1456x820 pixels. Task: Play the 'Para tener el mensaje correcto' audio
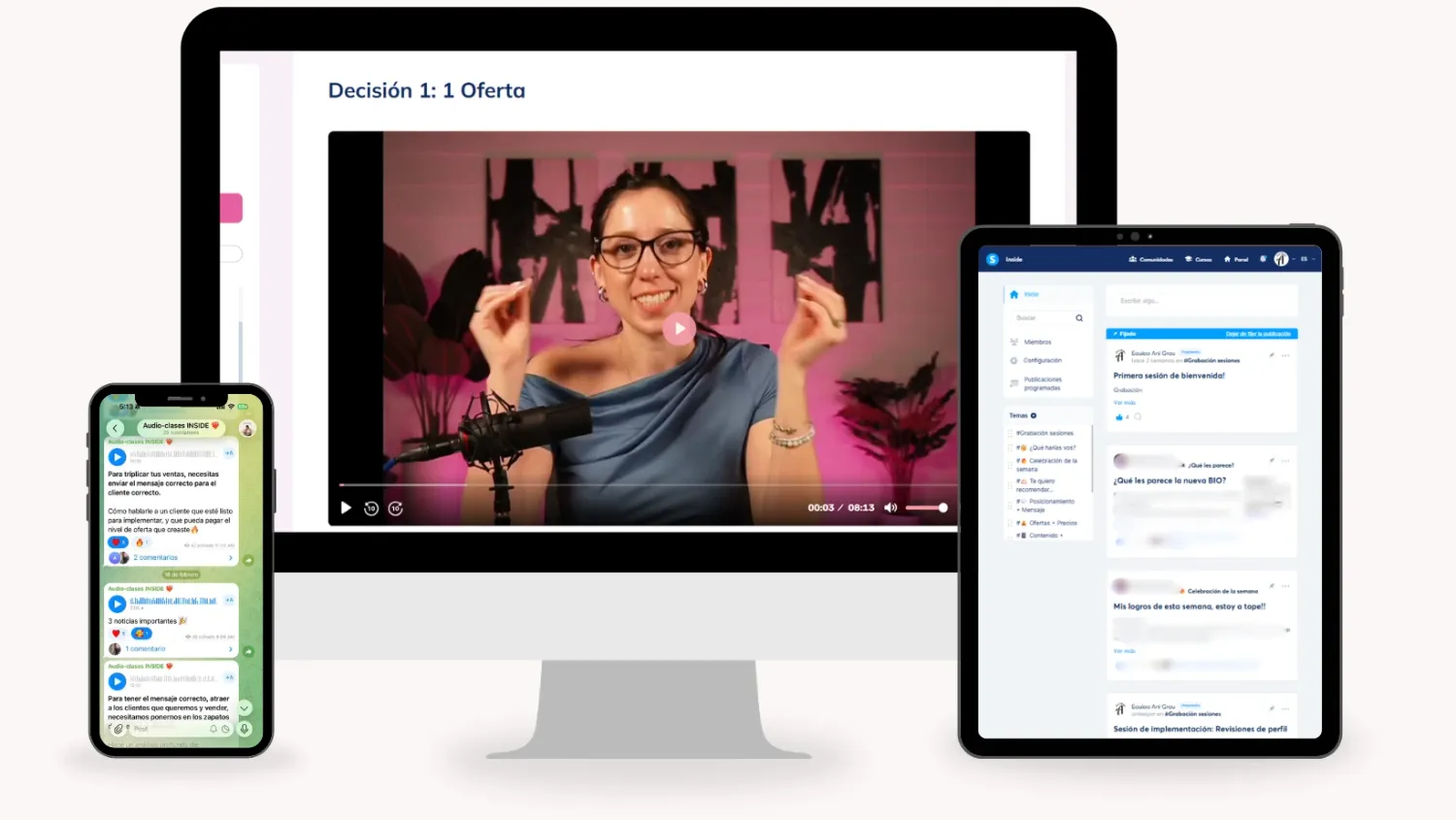117,681
